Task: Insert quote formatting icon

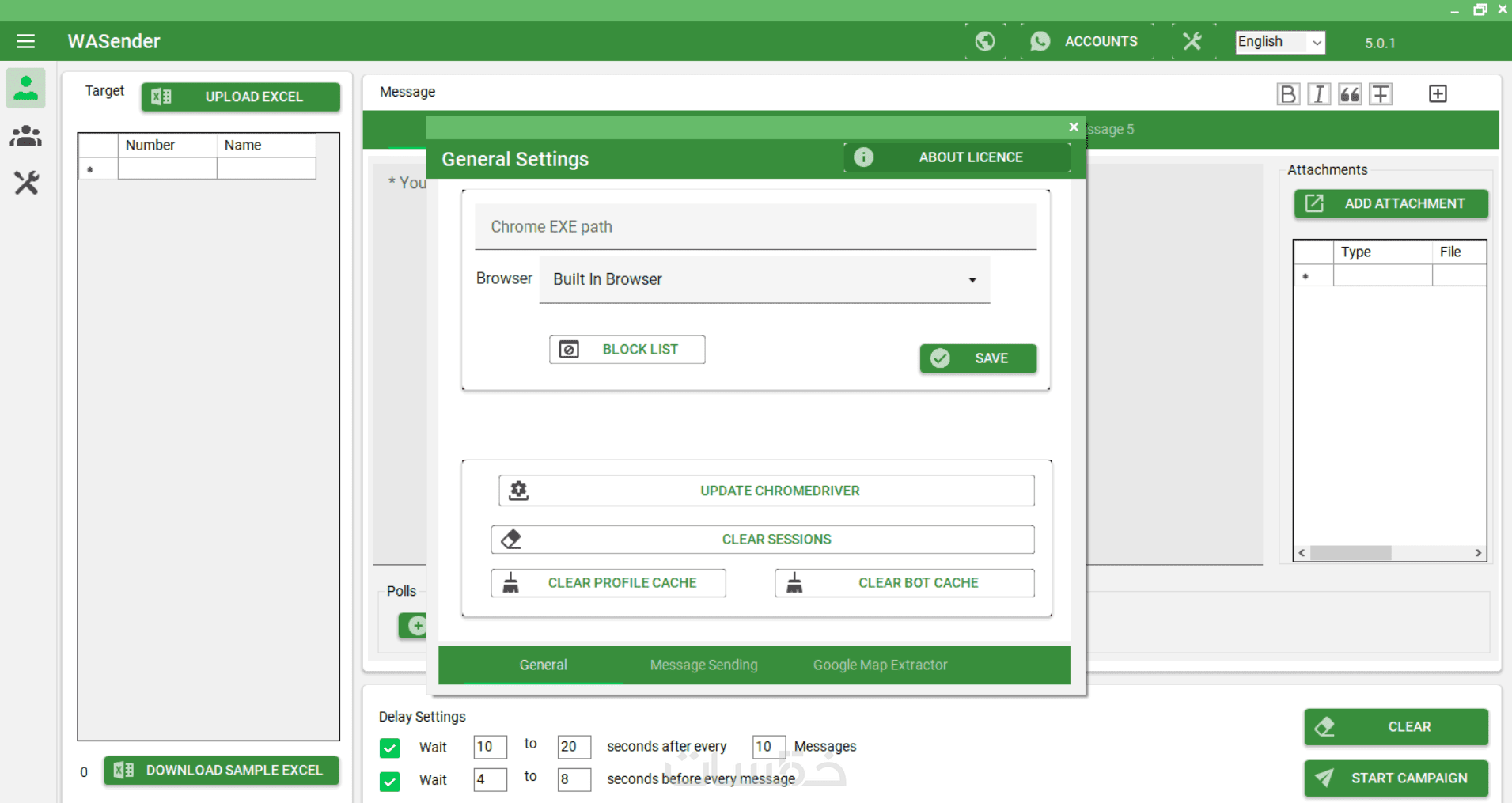Action: 1350,94
